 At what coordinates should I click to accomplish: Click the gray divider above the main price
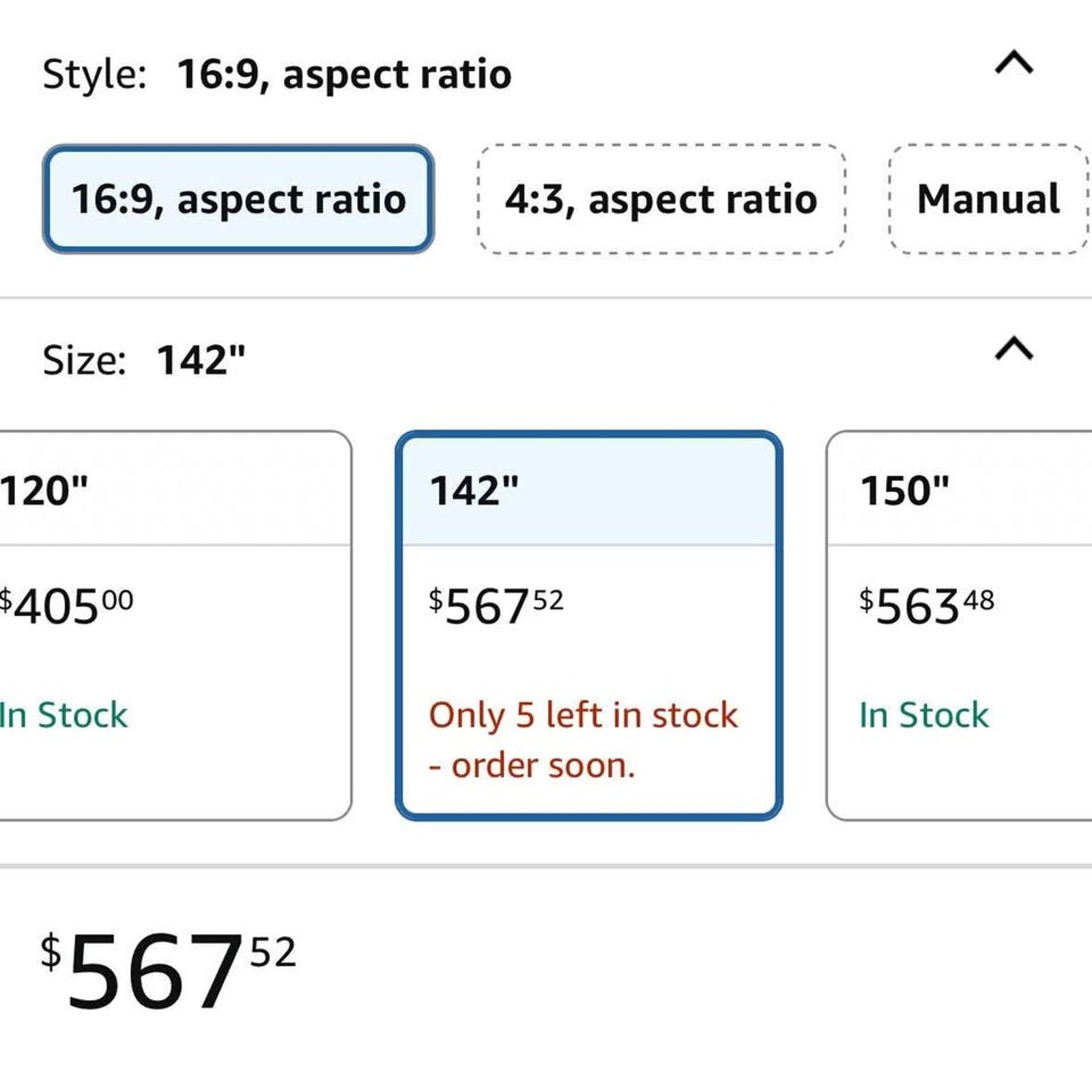tap(546, 866)
